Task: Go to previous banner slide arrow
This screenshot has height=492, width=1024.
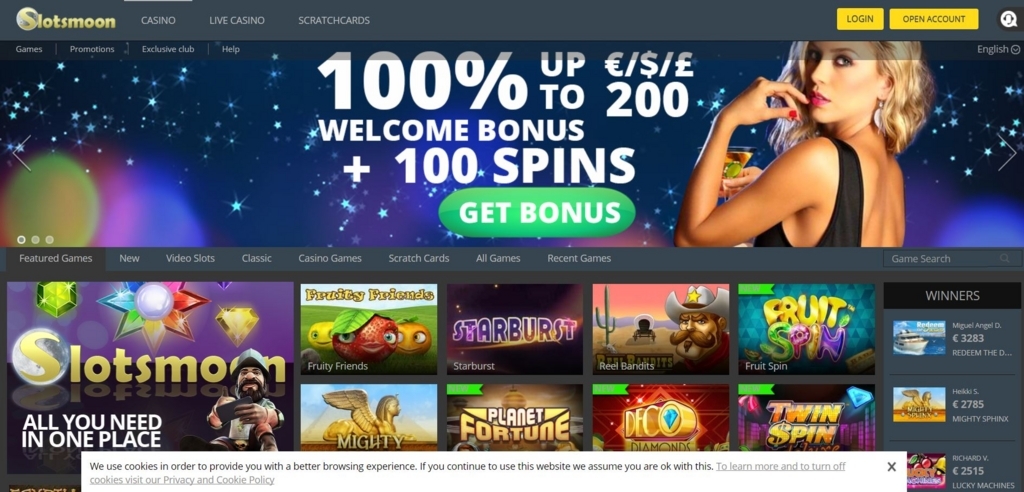Action: click(22, 153)
